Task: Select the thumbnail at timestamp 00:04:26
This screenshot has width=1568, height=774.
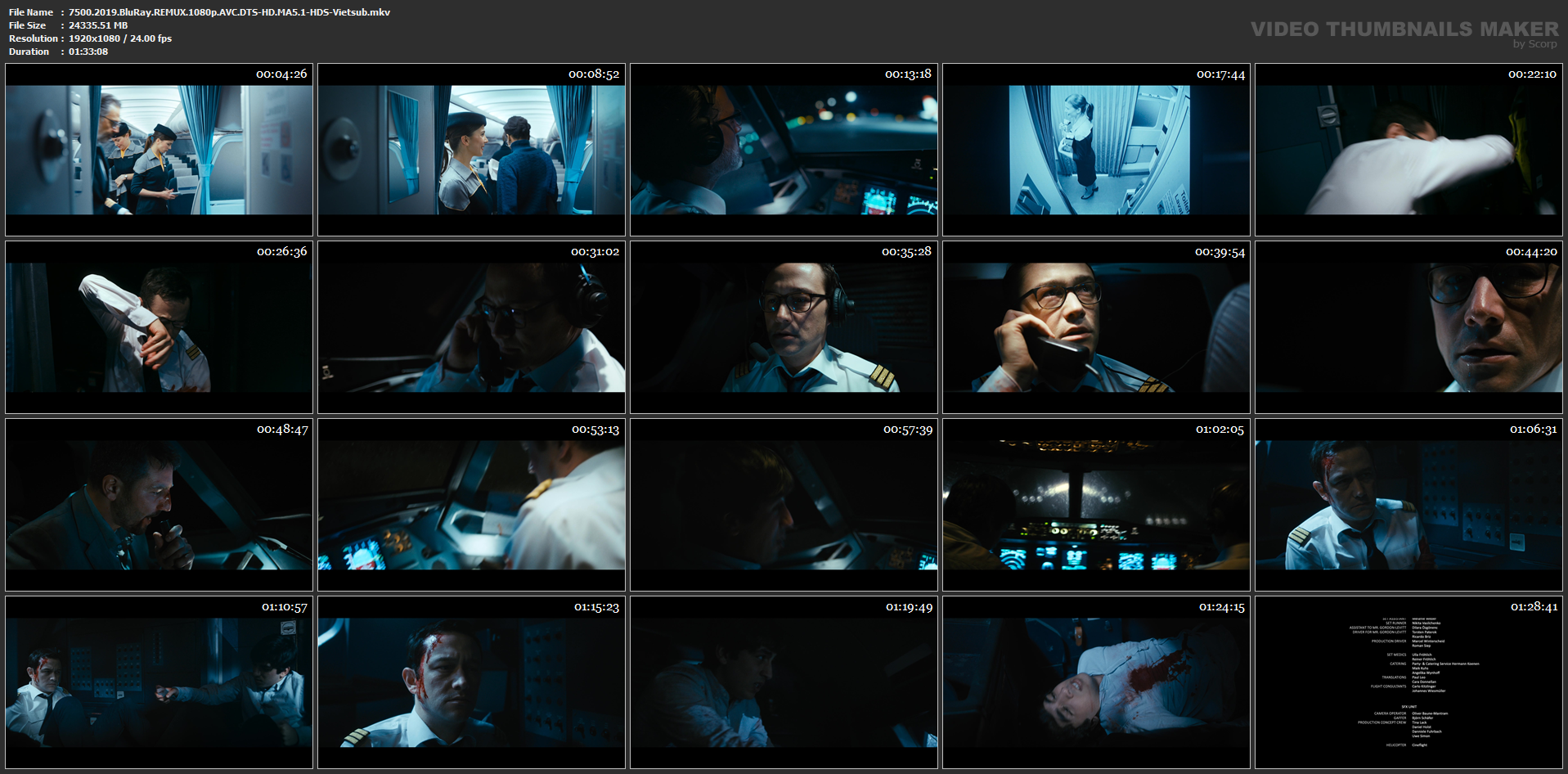Action: (x=159, y=150)
